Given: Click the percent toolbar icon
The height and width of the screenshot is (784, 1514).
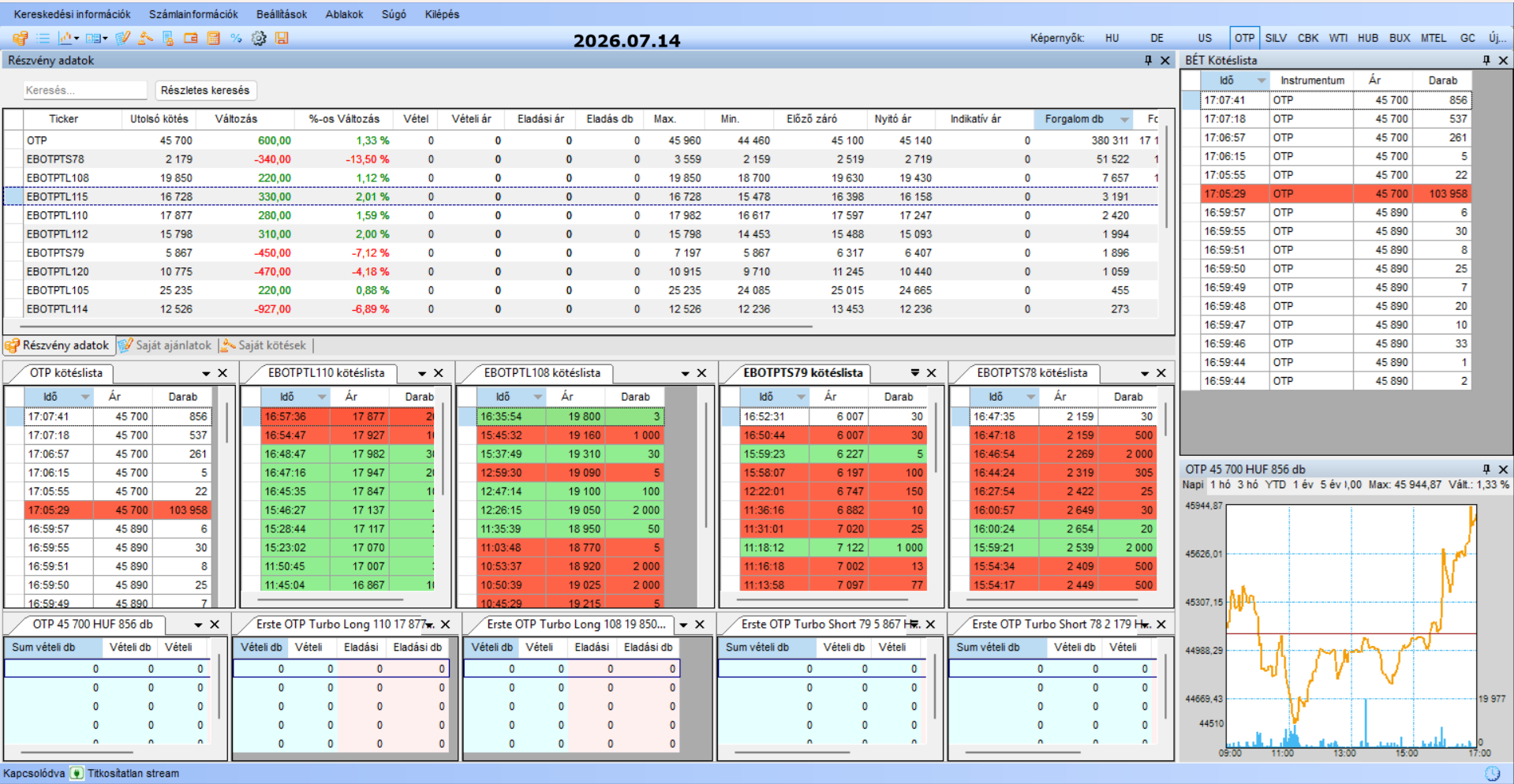Looking at the screenshot, I should coord(236,38).
